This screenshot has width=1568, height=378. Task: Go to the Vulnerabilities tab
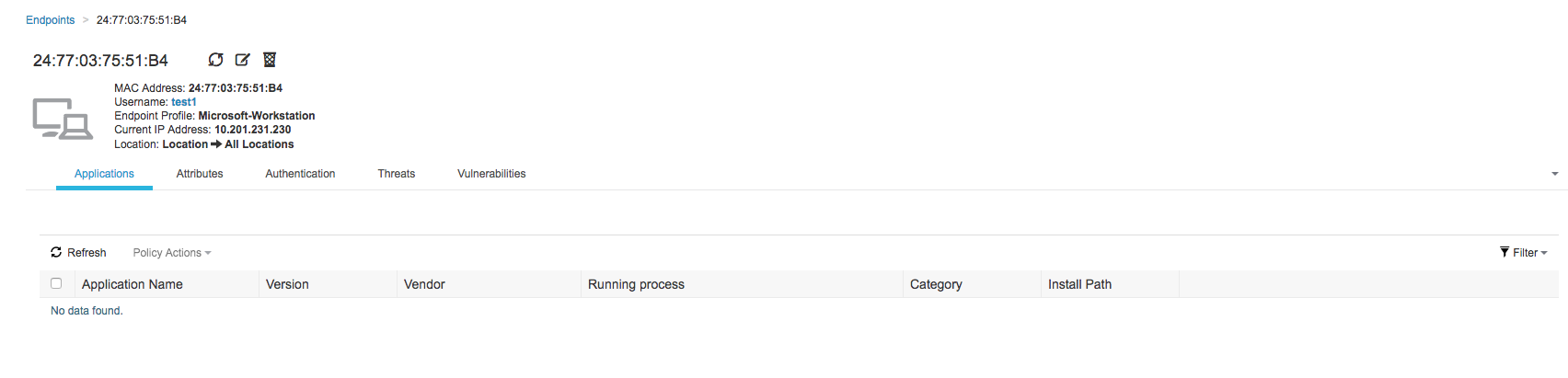tap(491, 174)
